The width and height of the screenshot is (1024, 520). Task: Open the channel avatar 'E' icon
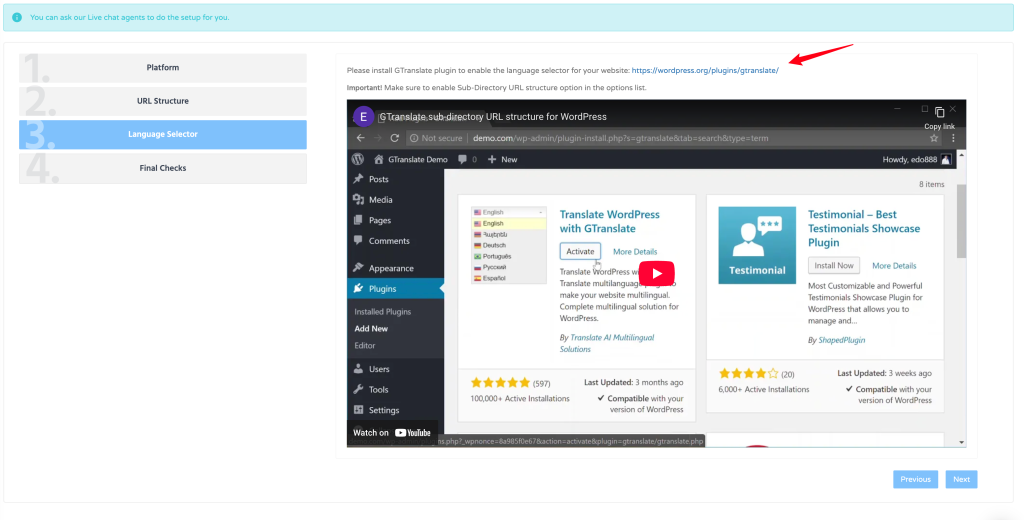(x=363, y=117)
